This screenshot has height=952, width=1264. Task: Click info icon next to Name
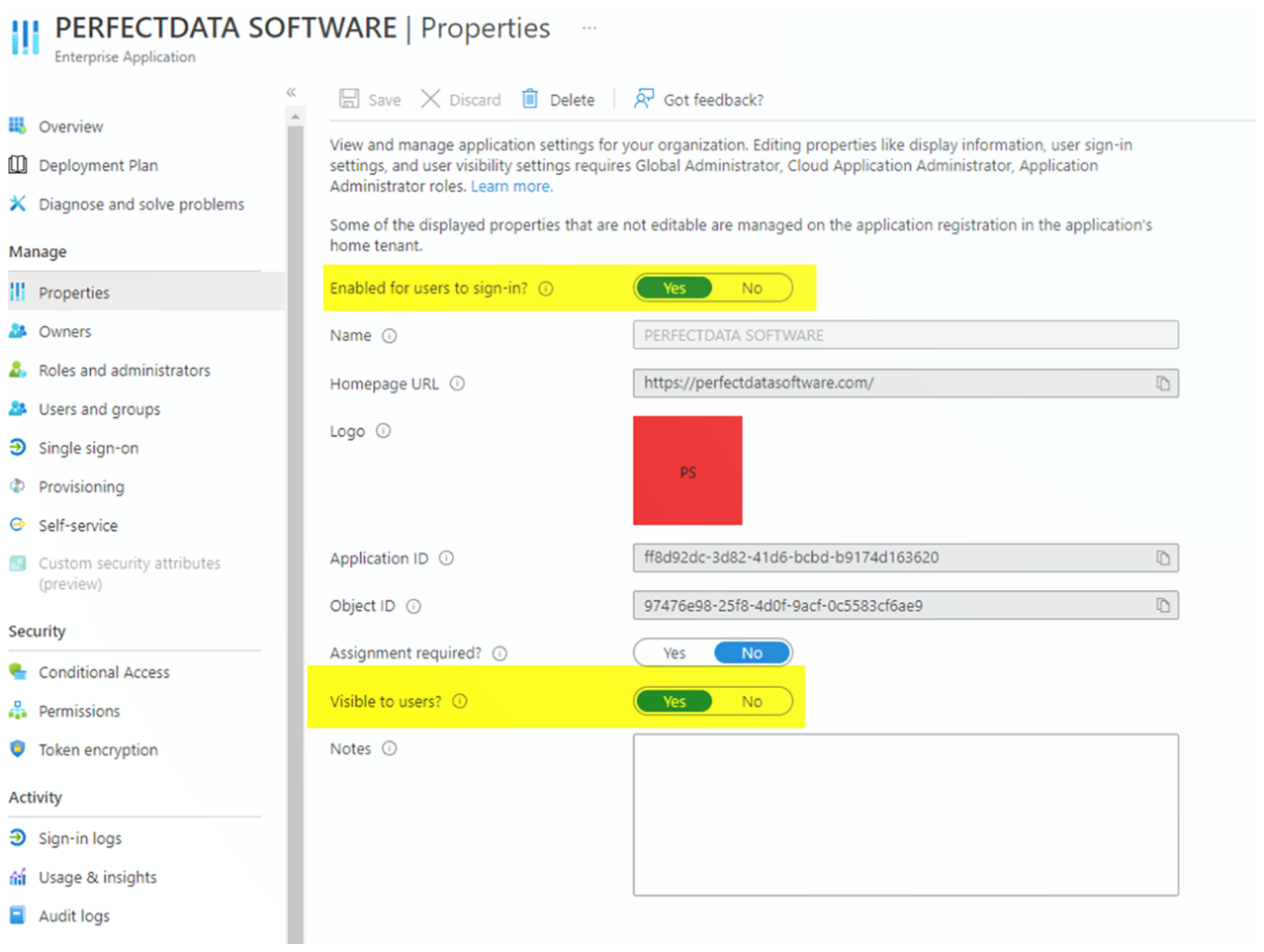tap(389, 336)
